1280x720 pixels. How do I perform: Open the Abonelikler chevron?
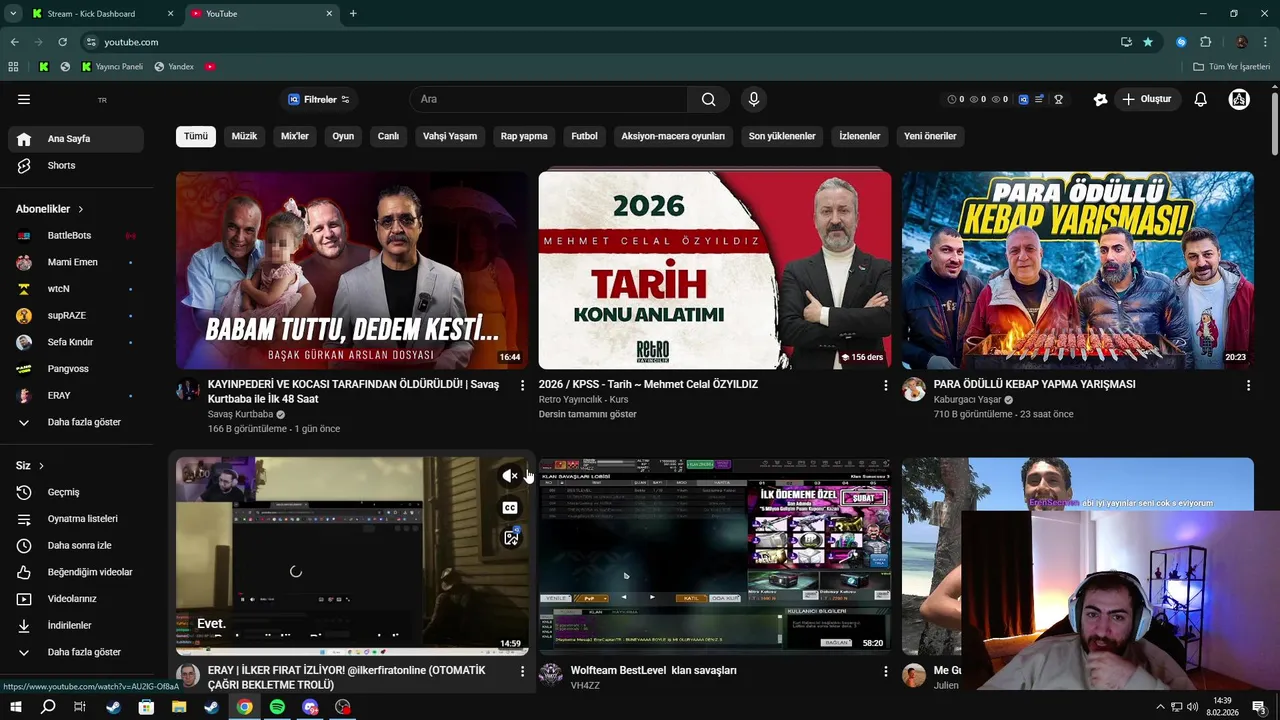(x=81, y=209)
